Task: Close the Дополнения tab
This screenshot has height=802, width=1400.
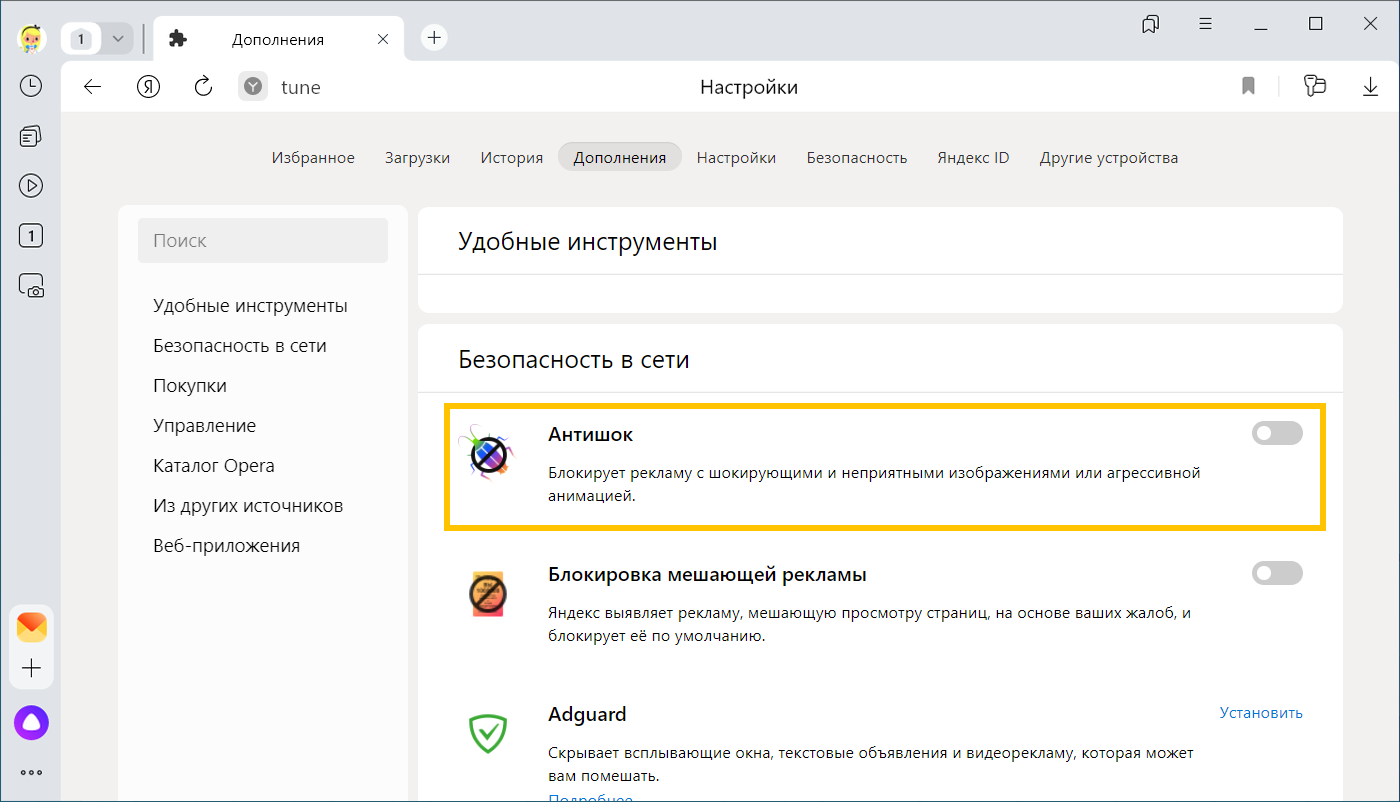Action: tap(383, 39)
